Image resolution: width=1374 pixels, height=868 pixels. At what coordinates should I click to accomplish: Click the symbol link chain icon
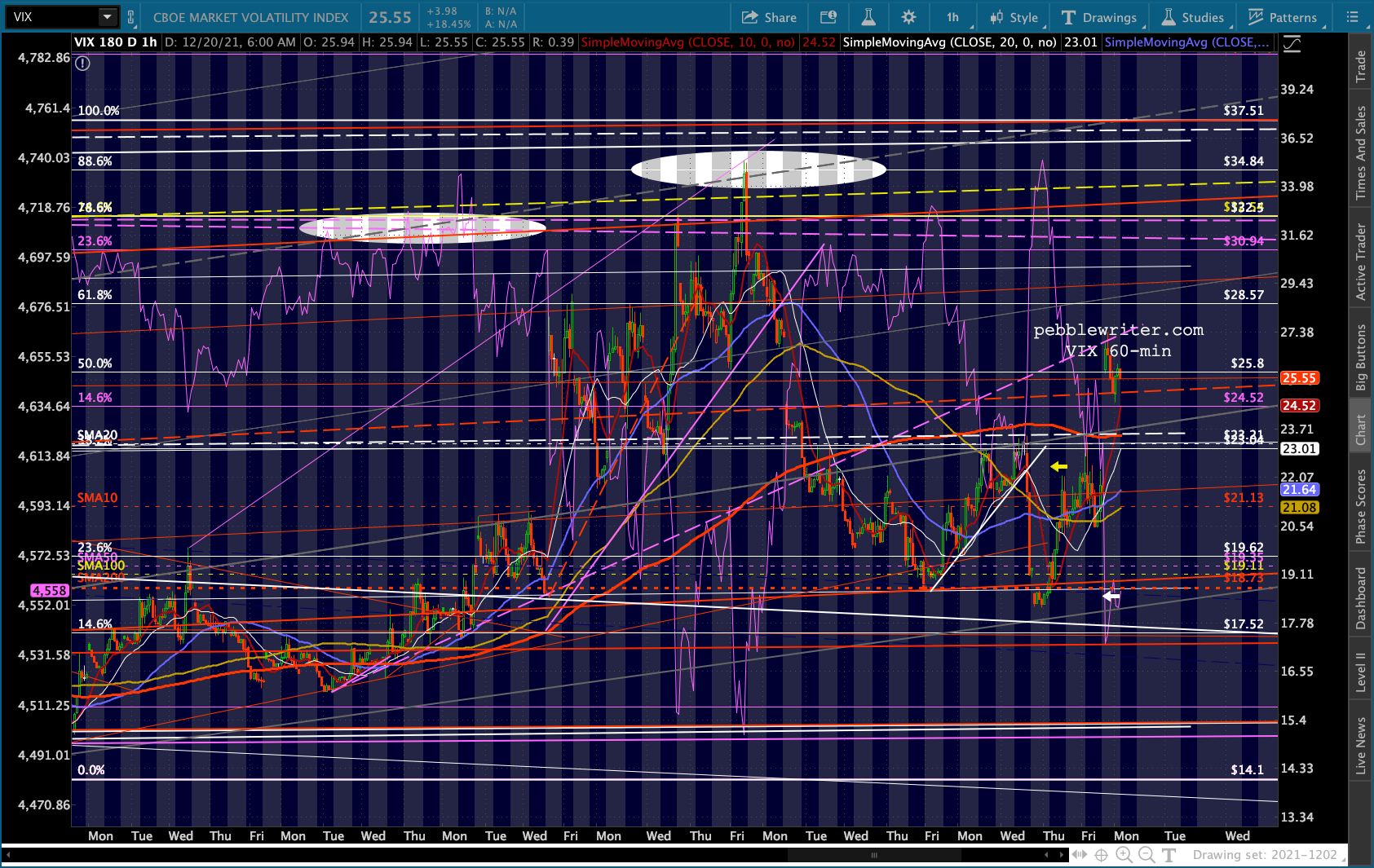[130, 17]
